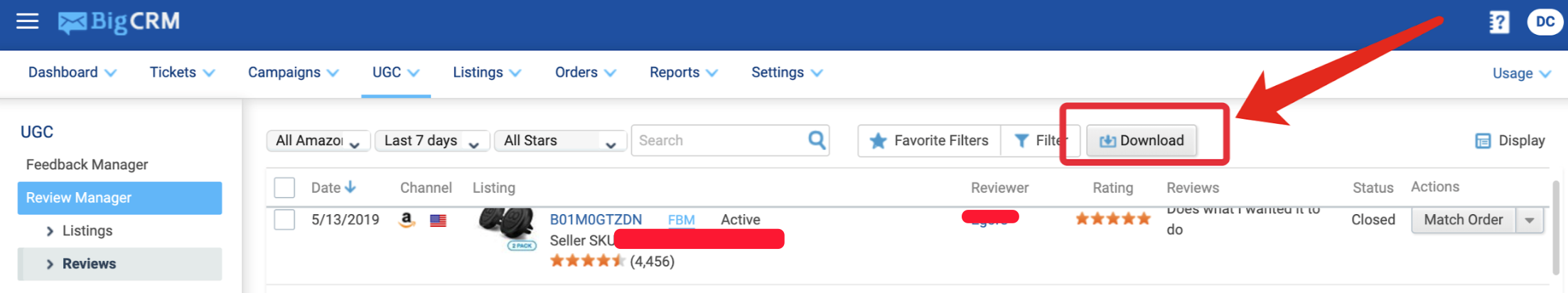Open the DC user avatar
Viewport: 1568px width, 293px height.
1545,22
